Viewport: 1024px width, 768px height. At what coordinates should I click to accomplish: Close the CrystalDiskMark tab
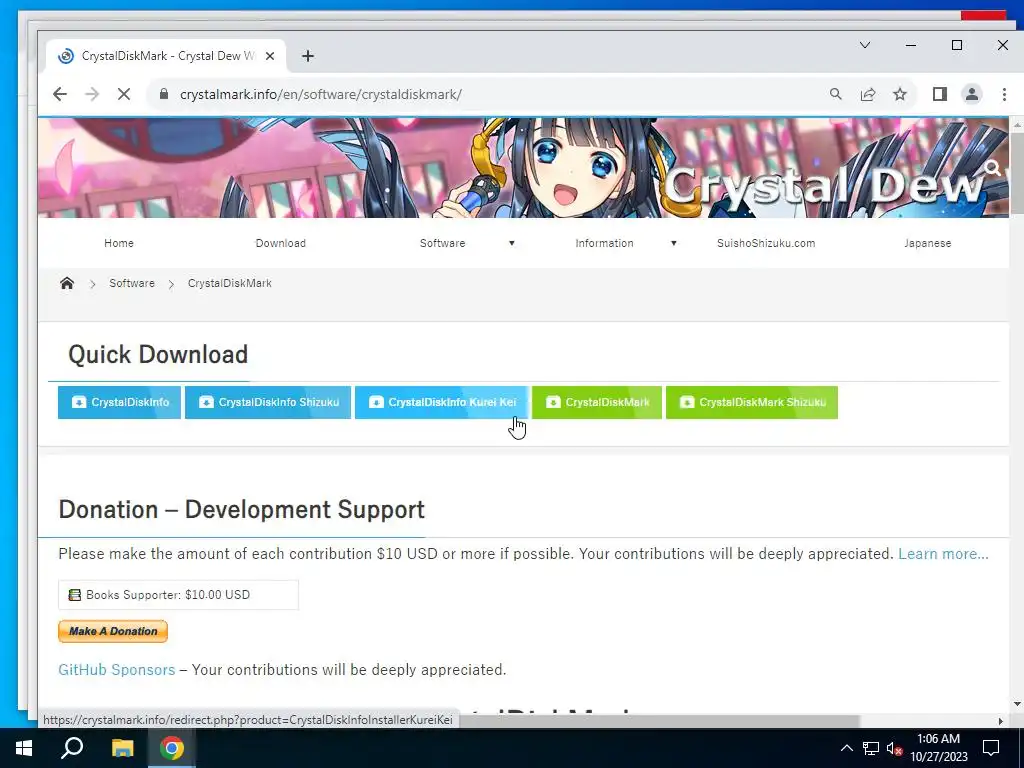(x=271, y=56)
